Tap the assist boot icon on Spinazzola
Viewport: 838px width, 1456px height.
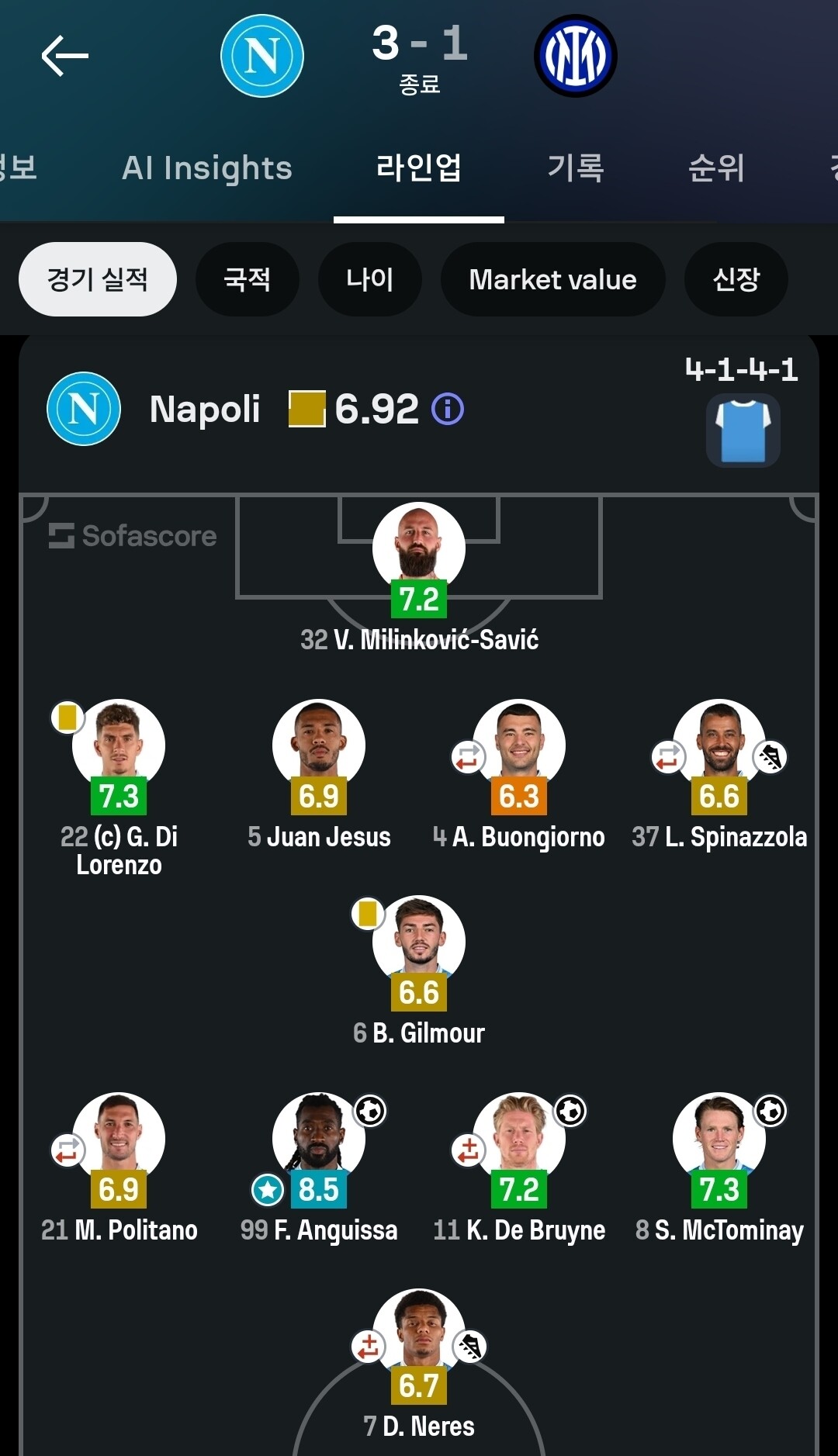click(x=770, y=756)
